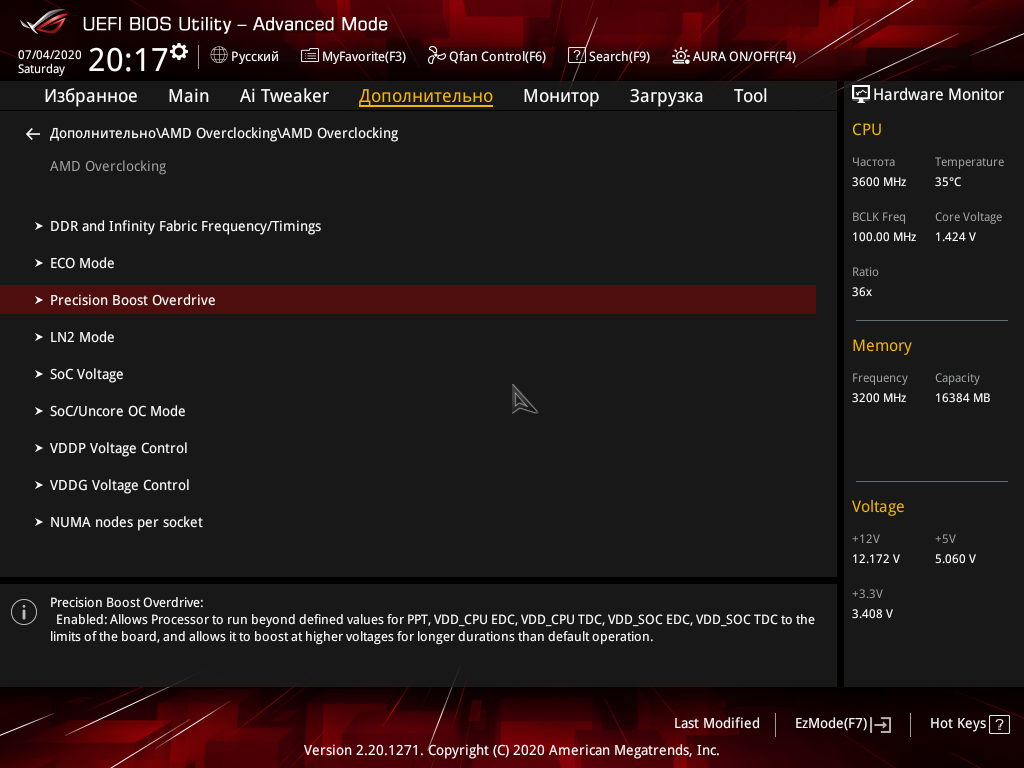Click the breadcrumb path Дополнительно\AMD Overclocking
Viewport: 1024px width, 768px height.
(224, 133)
